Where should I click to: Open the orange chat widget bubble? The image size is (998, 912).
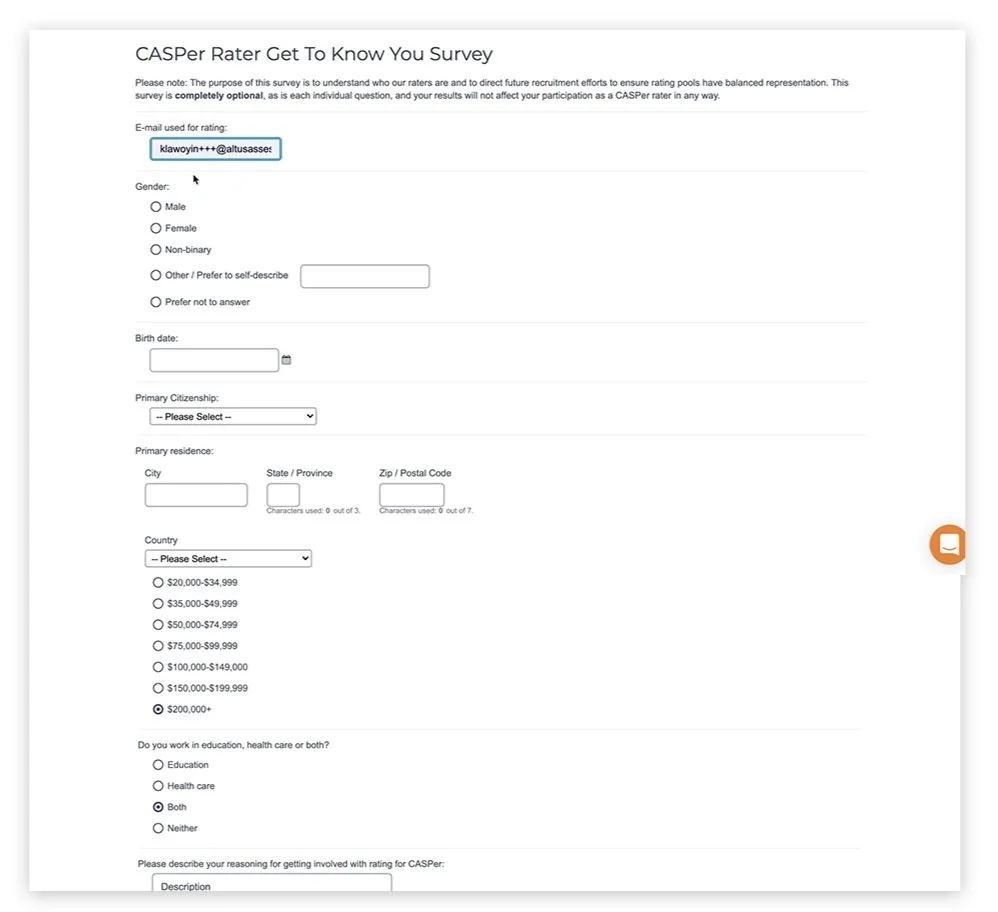point(948,545)
